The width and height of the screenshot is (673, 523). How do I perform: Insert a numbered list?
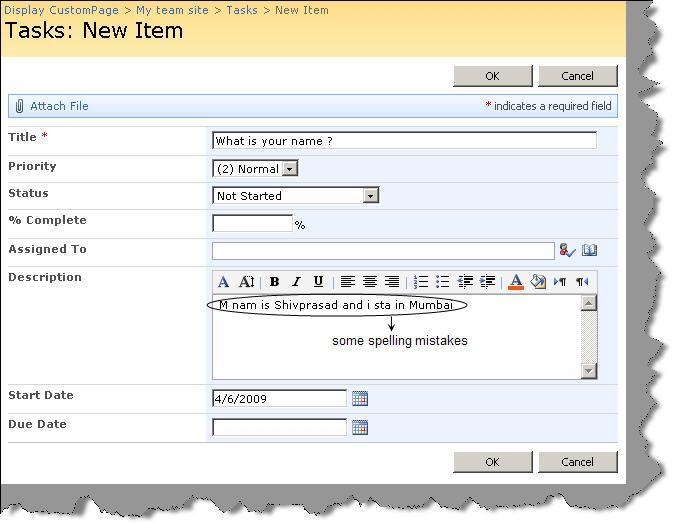coord(421,282)
